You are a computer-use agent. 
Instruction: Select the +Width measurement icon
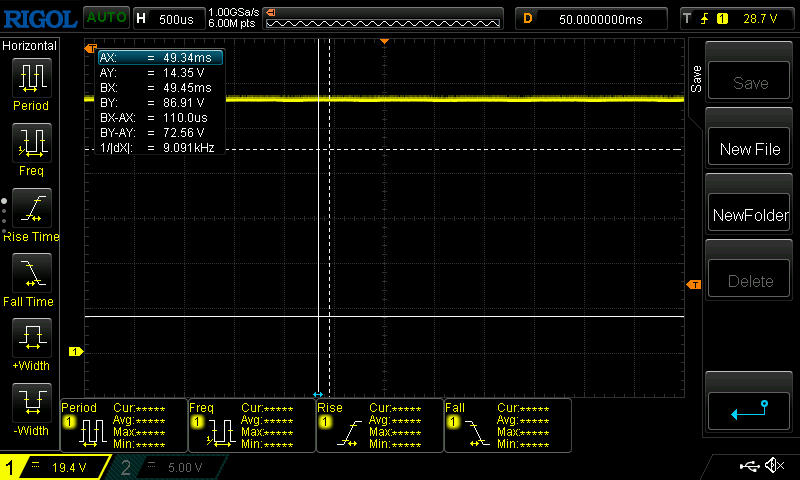[x=32, y=338]
